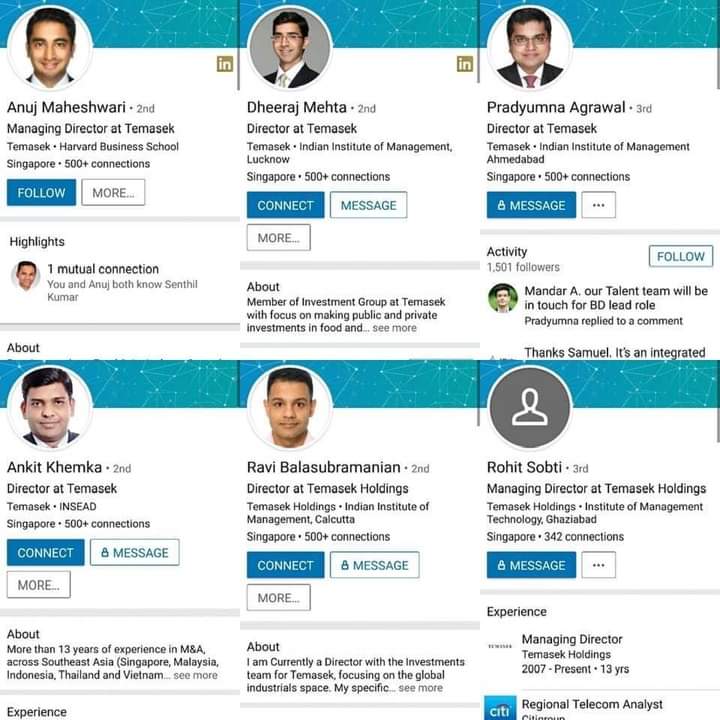Click the Temasek logo beside Managing Director experience

[500, 647]
